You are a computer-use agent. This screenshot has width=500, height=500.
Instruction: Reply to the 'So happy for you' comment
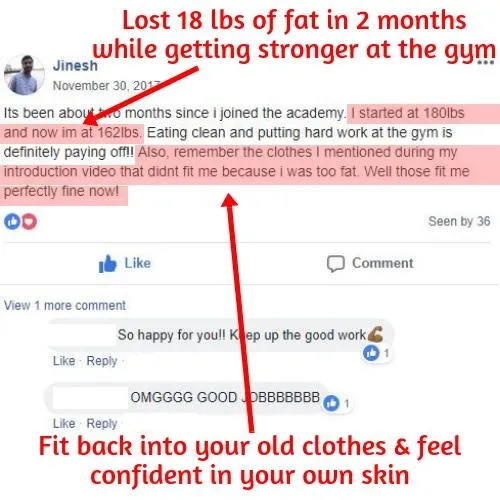(102, 361)
